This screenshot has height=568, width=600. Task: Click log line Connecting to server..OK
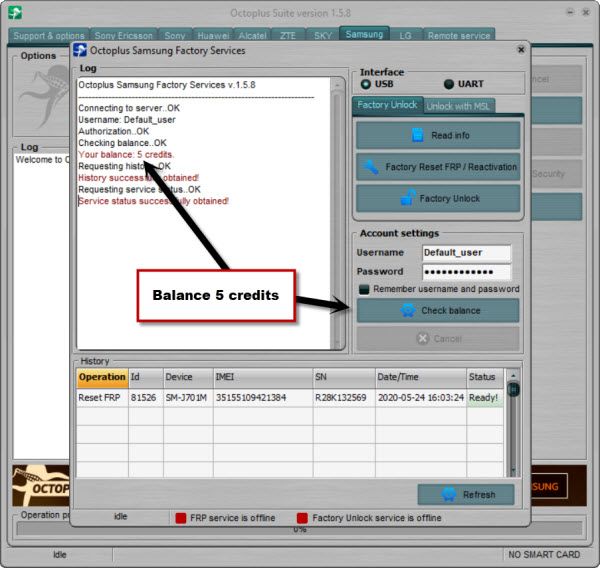[129, 108]
